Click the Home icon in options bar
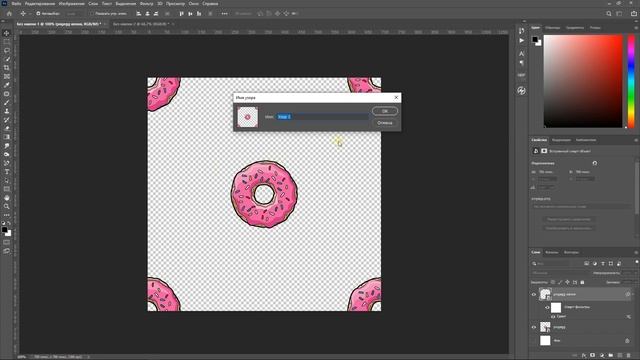 click(x=9, y=13)
